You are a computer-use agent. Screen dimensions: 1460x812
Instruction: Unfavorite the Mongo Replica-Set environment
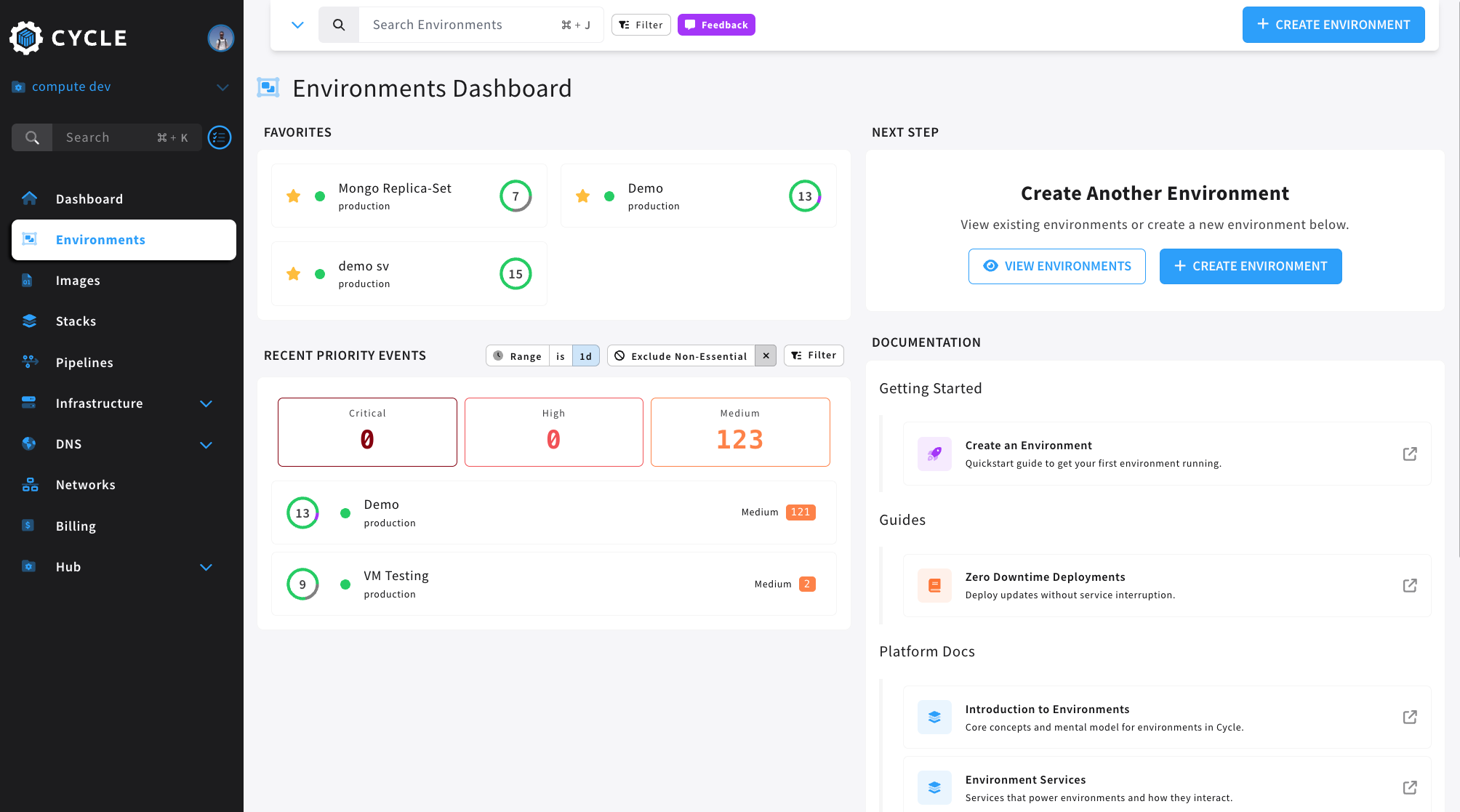pos(293,196)
